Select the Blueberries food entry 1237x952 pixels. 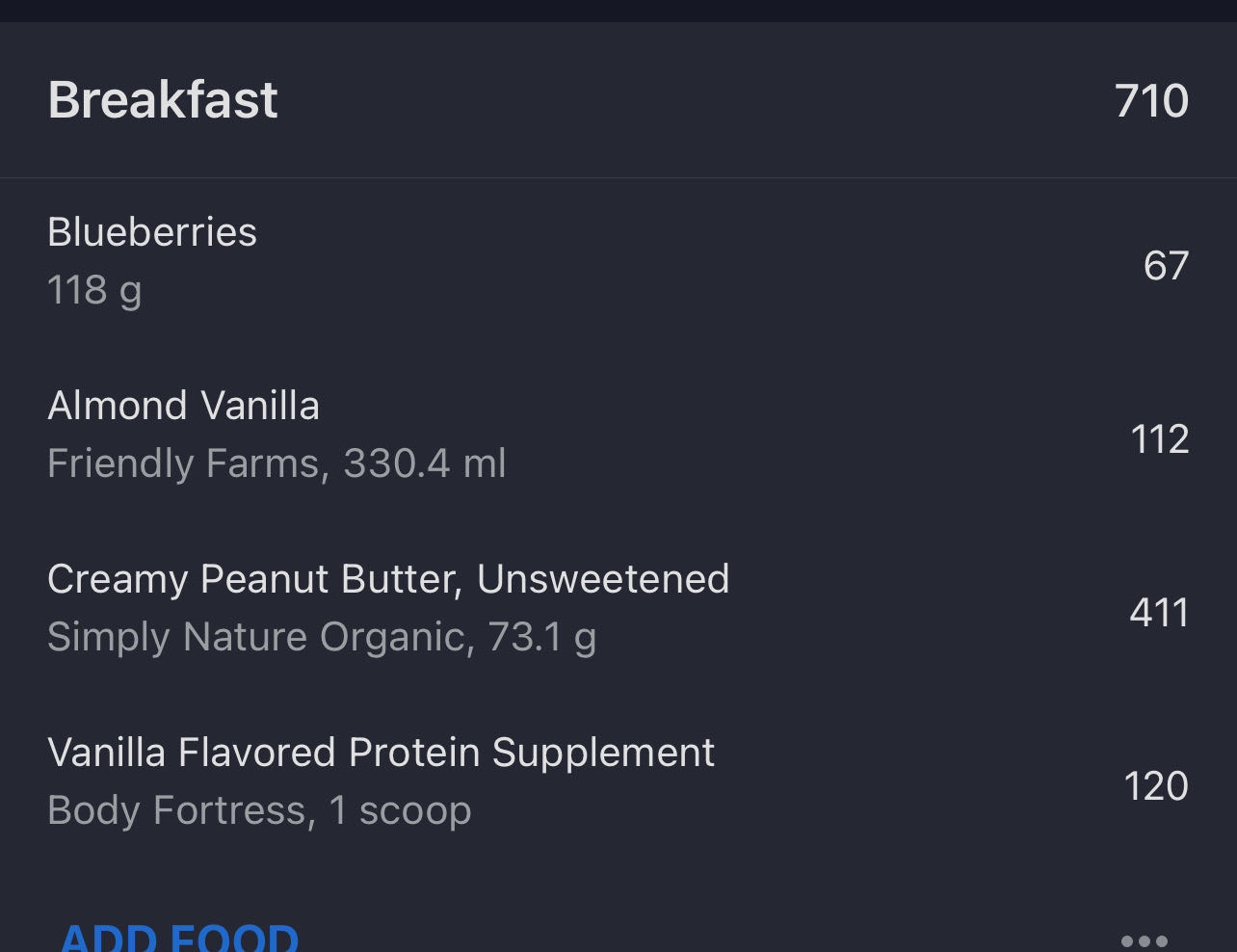pyautogui.click(x=151, y=231)
